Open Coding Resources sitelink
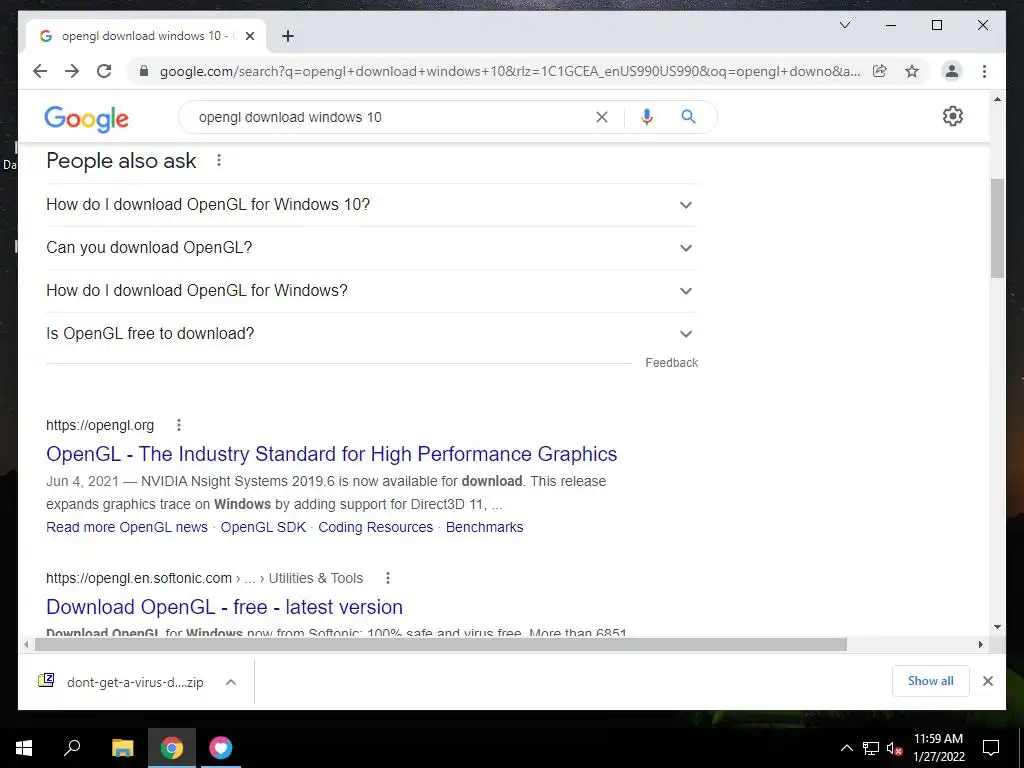The height and width of the screenshot is (768, 1024). (x=376, y=527)
